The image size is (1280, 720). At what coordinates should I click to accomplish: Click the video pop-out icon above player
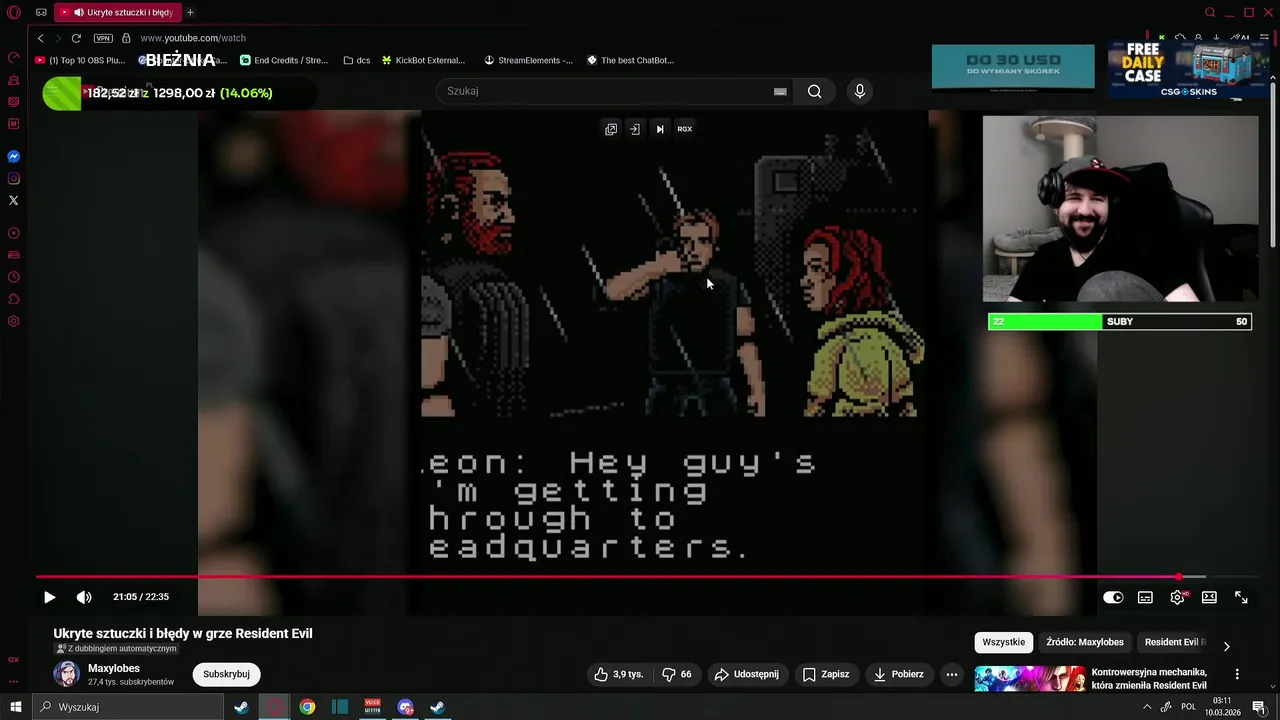pyautogui.click(x=611, y=129)
